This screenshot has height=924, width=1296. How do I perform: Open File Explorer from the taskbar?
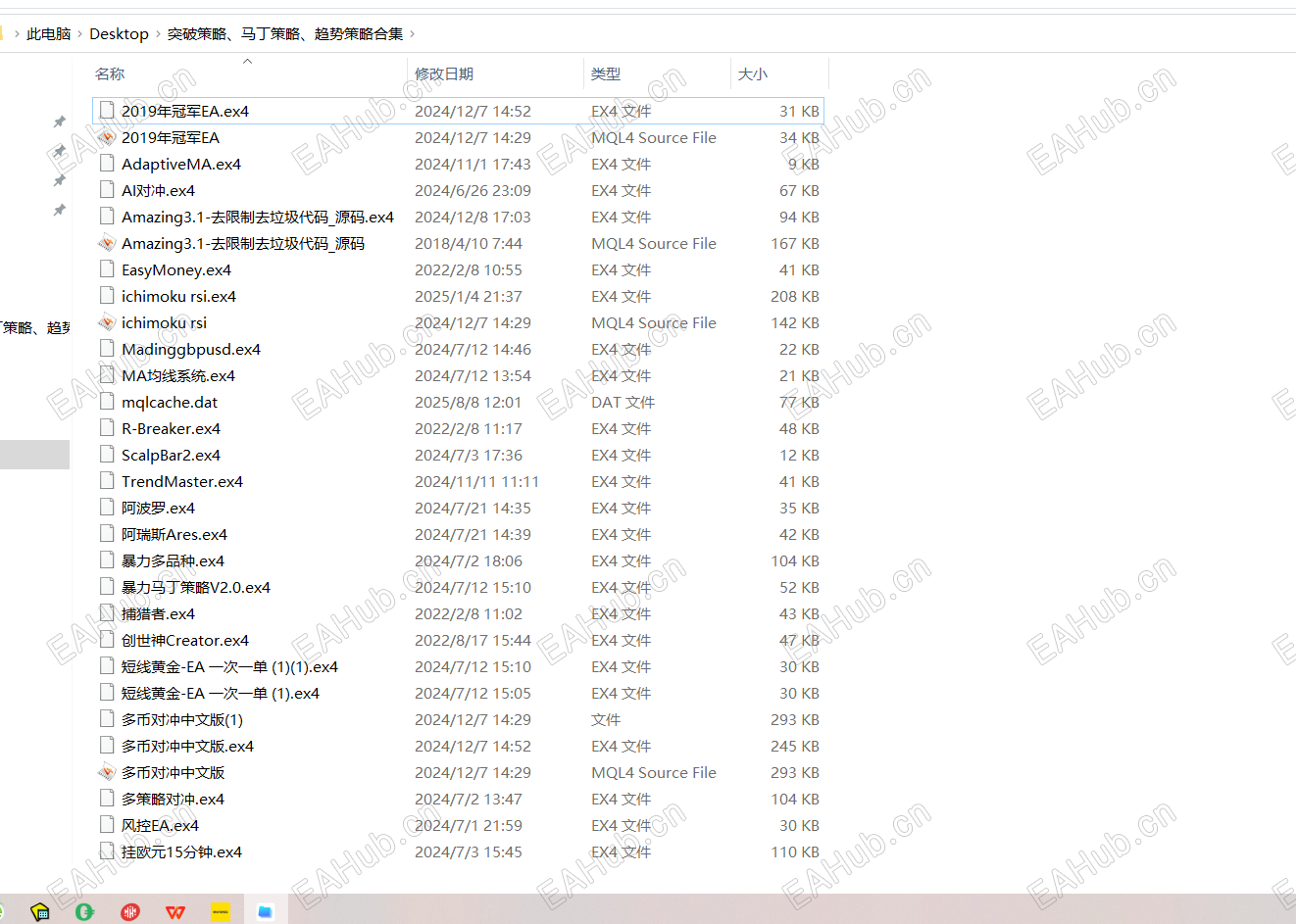click(265, 911)
